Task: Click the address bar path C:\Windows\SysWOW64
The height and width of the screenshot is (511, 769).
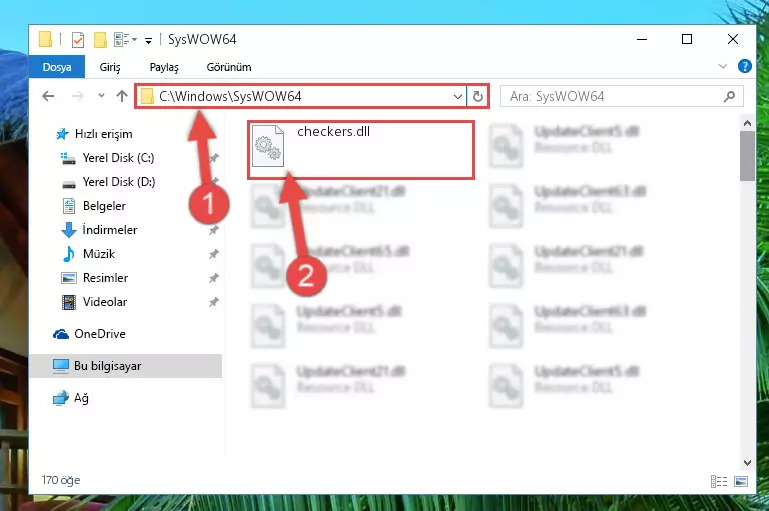Action: coord(230,96)
